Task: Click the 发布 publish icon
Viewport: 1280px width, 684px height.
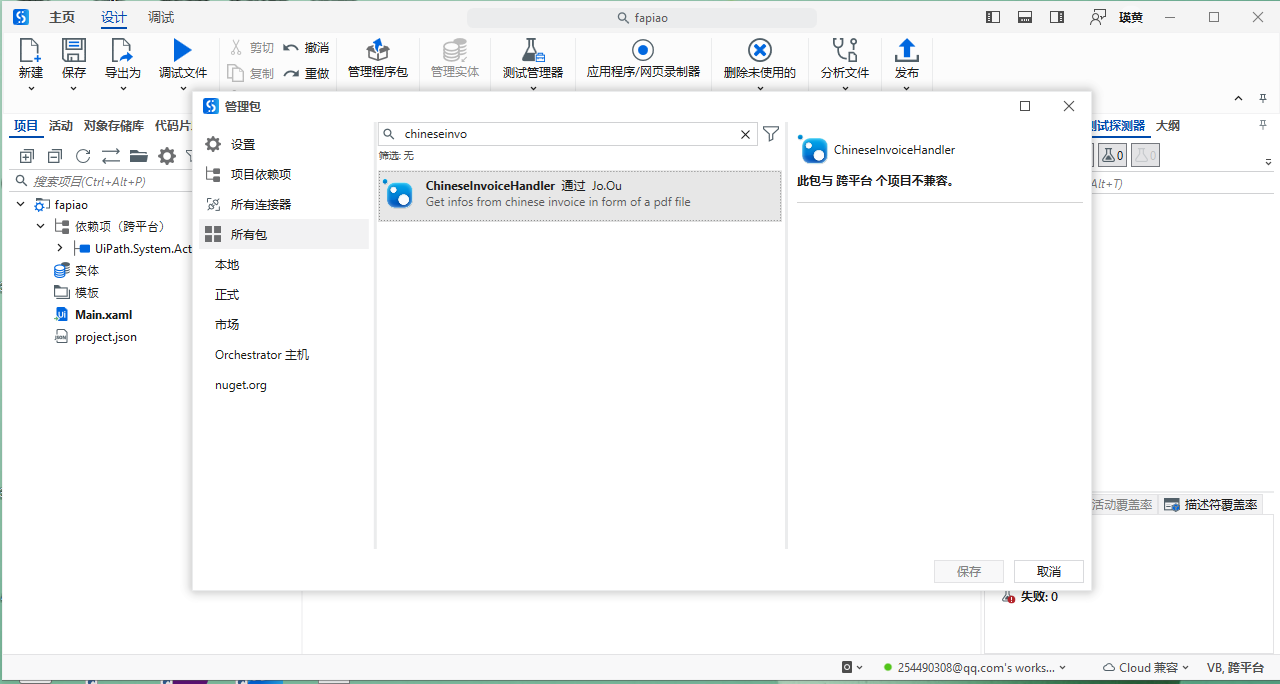Action: pos(907,50)
